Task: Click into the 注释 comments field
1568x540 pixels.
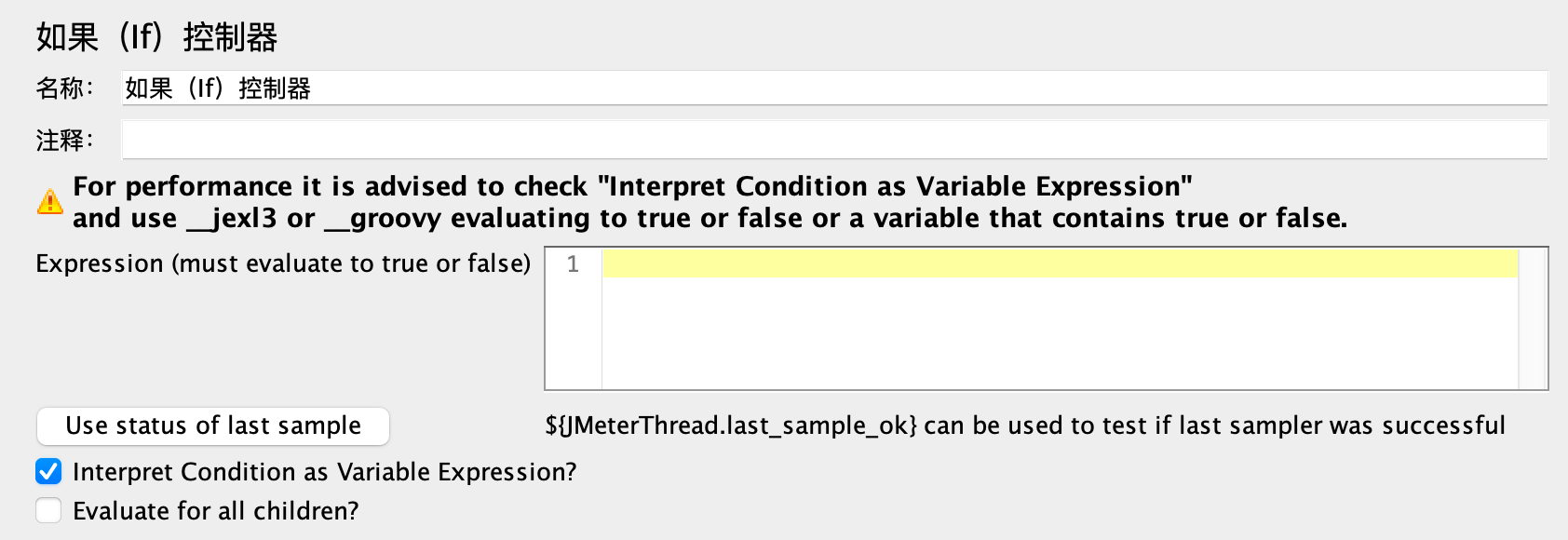Action: click(x=834, y=141)
